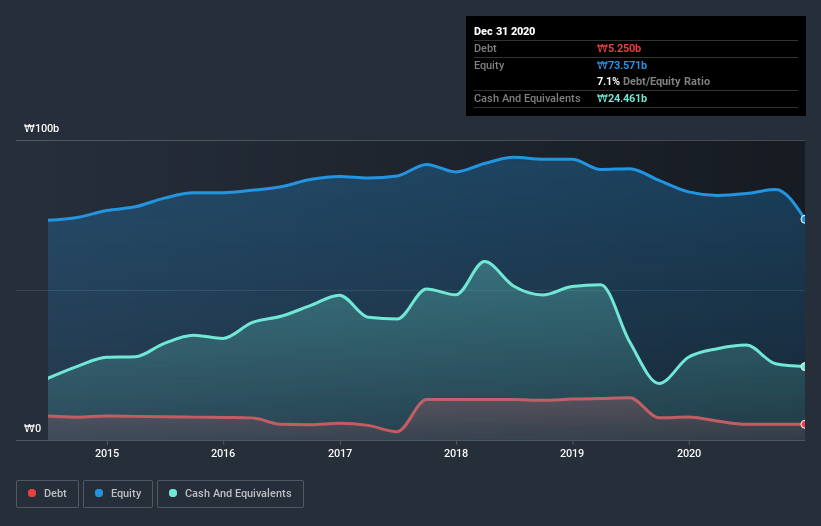This screenshot has width=821, height=526.
Task: Select the Debt endpoint marker at Dec 2020
Action: point(804,424)
